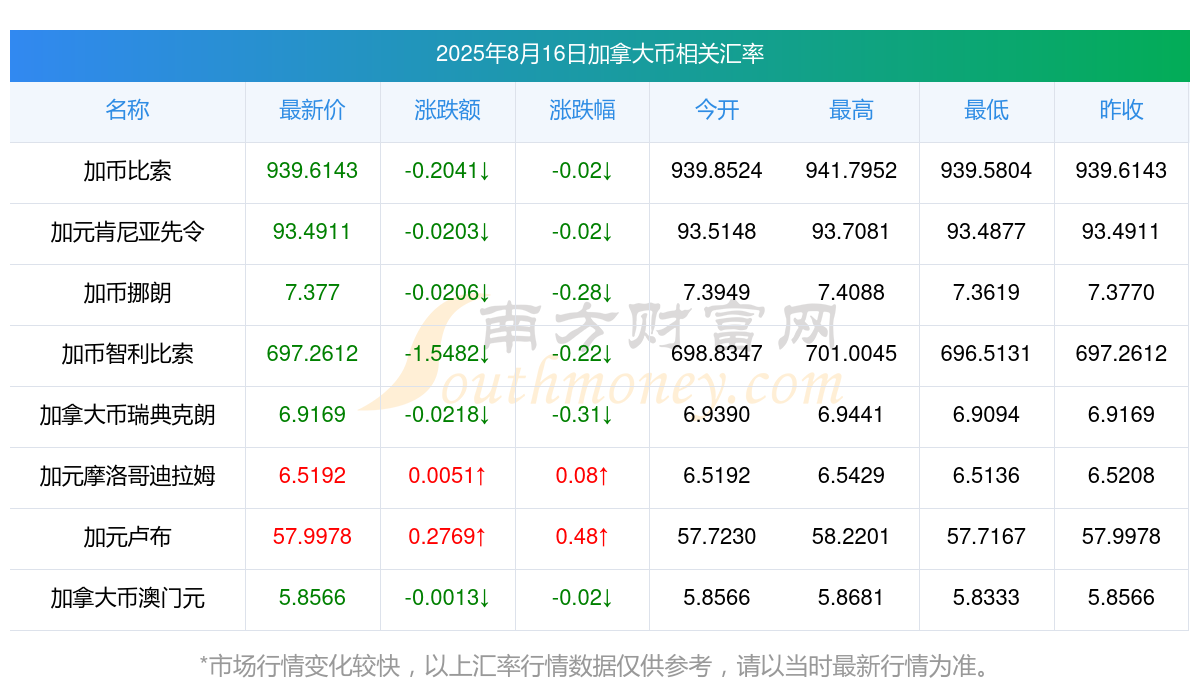Select the high value 6.5429
The height and width of the screenshot is (698, 1200).
(851, 476)
